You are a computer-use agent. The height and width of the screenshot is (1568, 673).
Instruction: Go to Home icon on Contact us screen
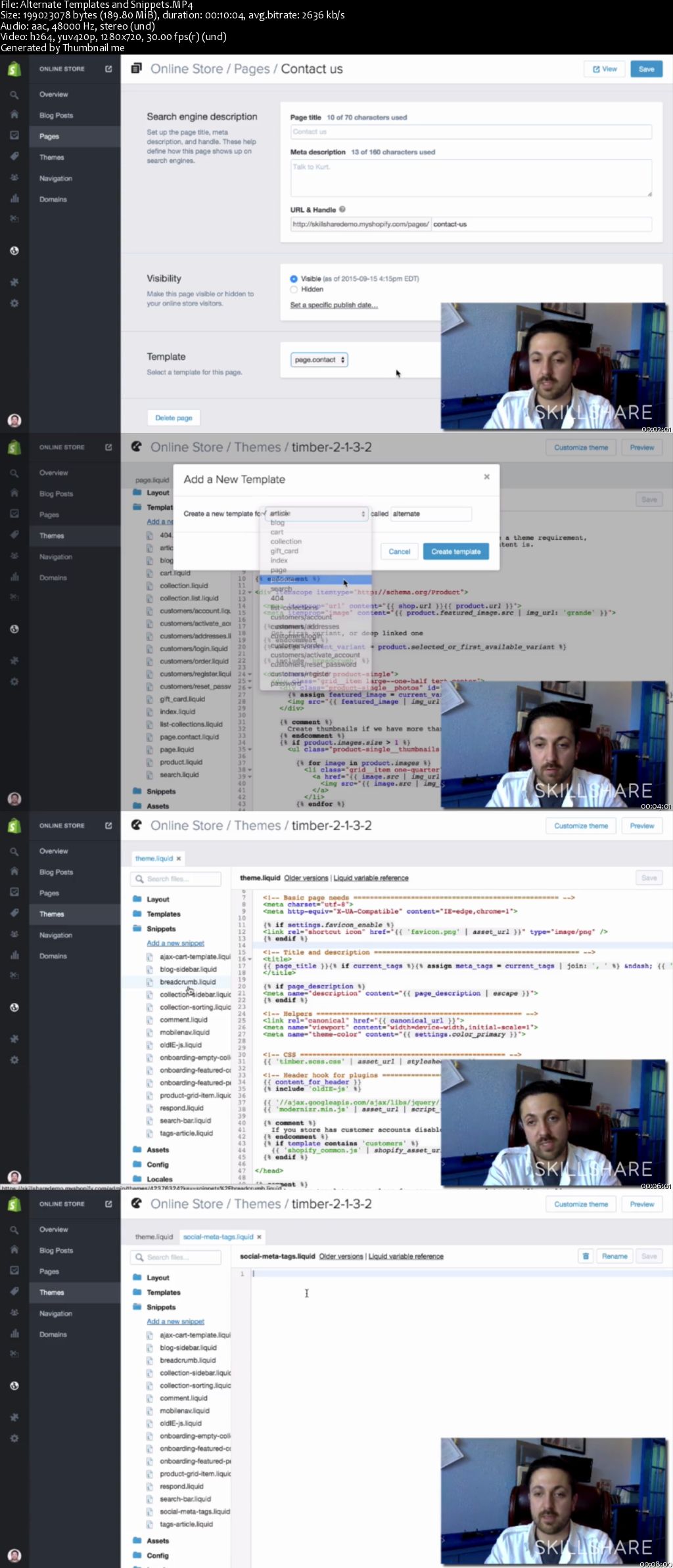(x=14, y=114)
